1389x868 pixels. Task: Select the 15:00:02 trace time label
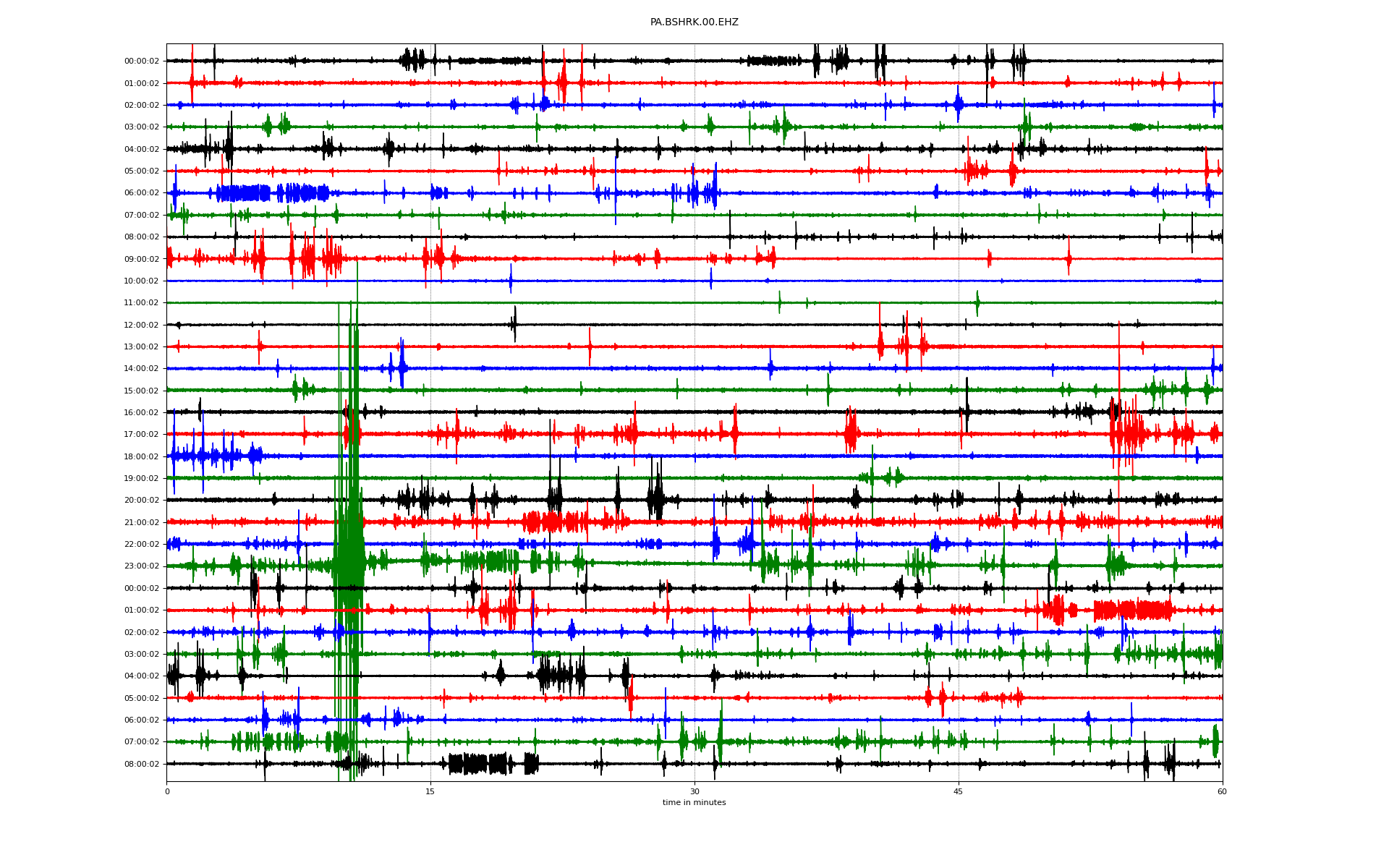click(141, 391)
